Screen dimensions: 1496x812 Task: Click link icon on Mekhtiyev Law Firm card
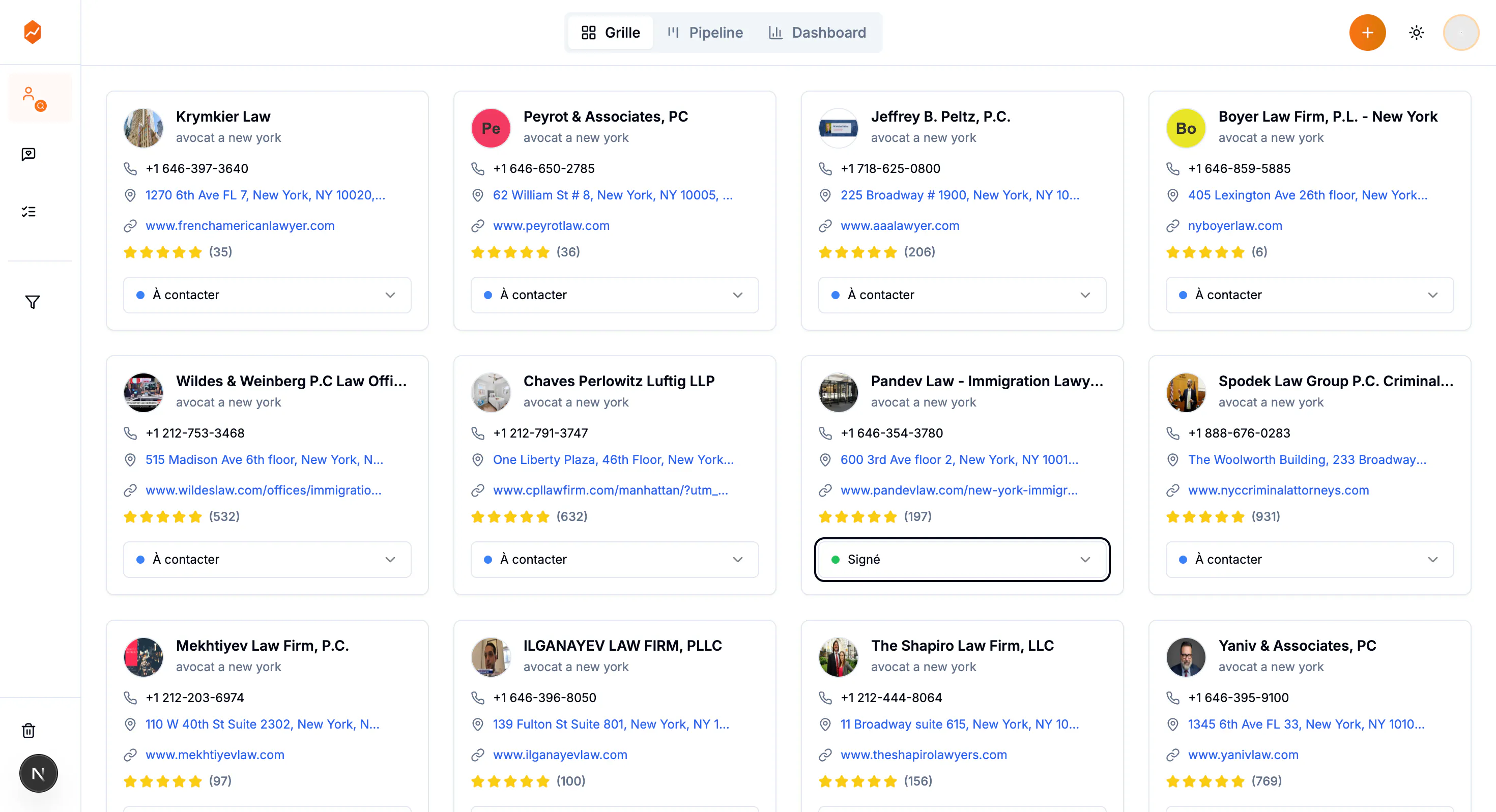pyautogui.click(x=130, y=755)
